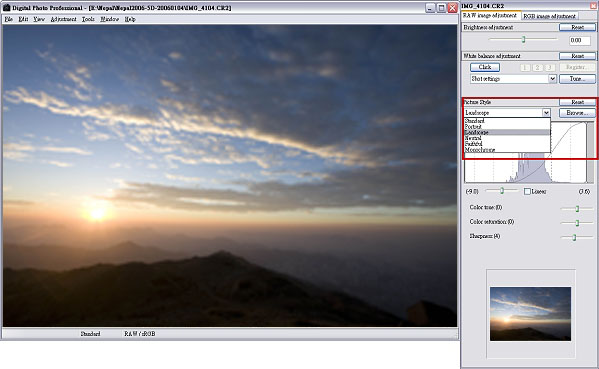Open the white balance Tune dialog
Image resolution: width=599 pixels, height=369 pixels.
[577, 79]
